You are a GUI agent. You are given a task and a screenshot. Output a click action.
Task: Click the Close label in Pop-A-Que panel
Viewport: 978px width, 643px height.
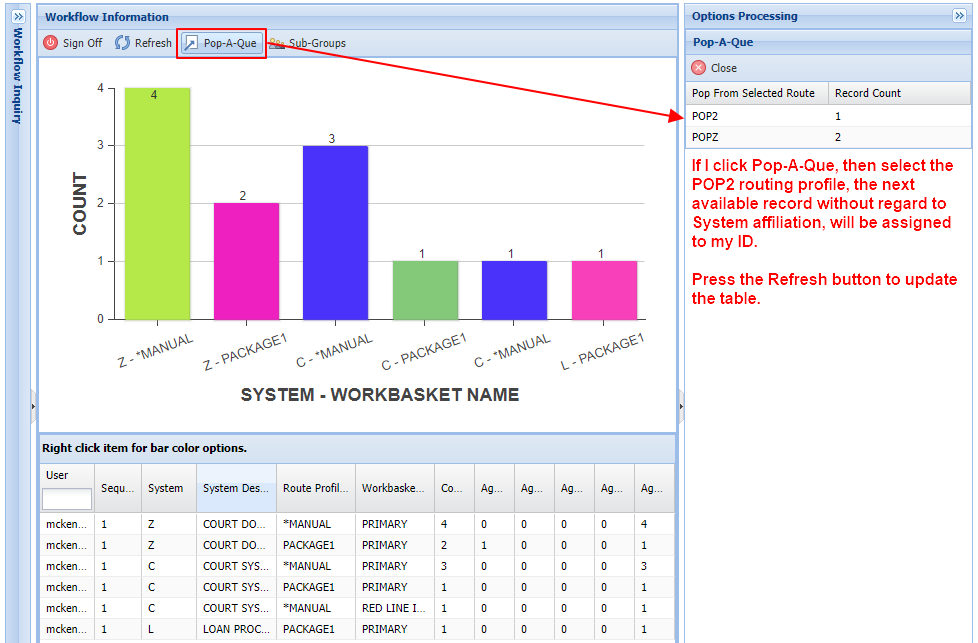[x=724, y=68]
